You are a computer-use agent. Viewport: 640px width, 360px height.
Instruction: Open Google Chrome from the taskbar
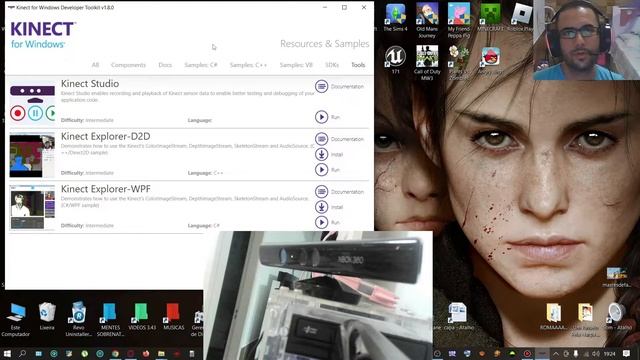pyautogui.click(x=116, y=353)
